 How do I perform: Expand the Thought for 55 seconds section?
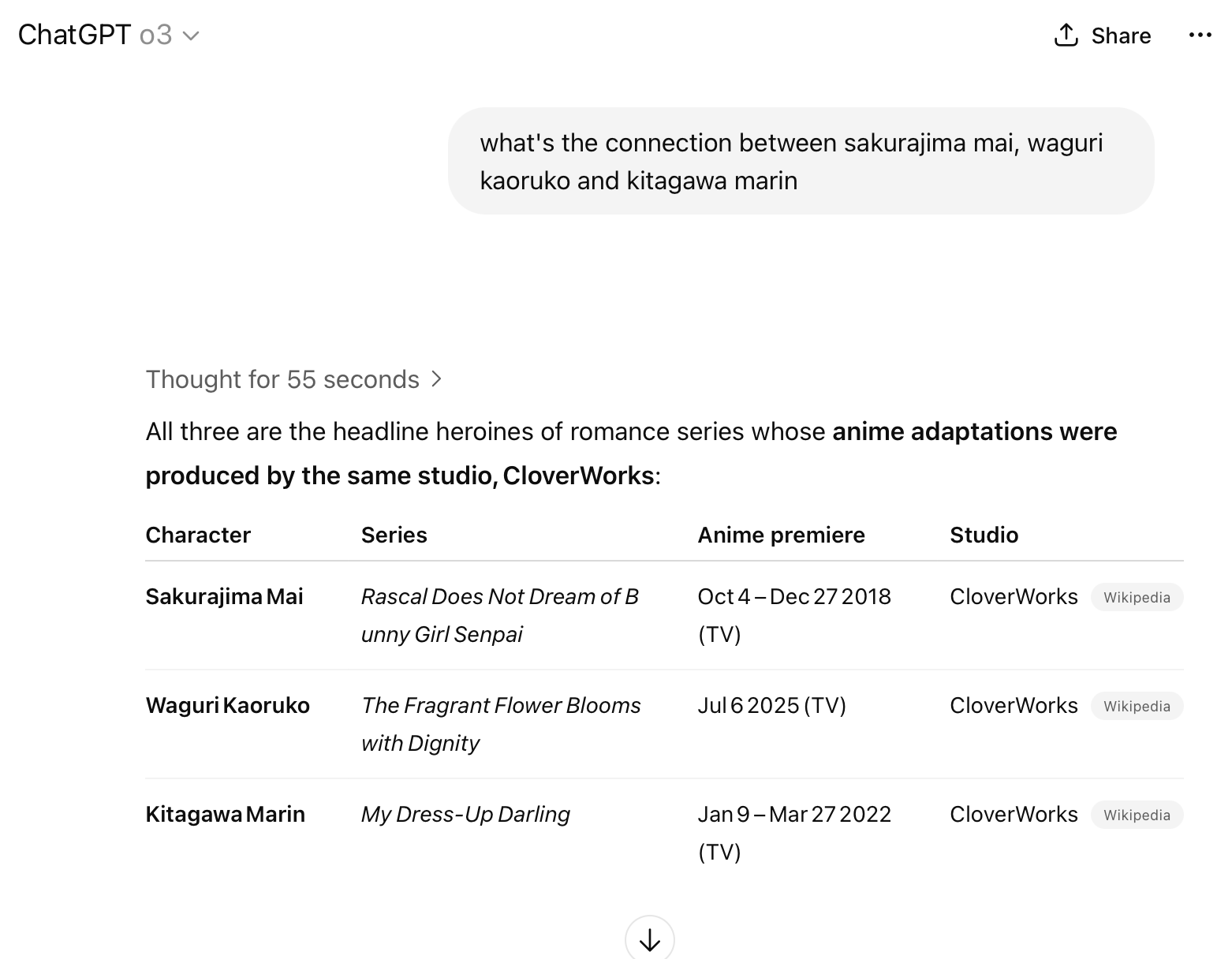point(294,379)
